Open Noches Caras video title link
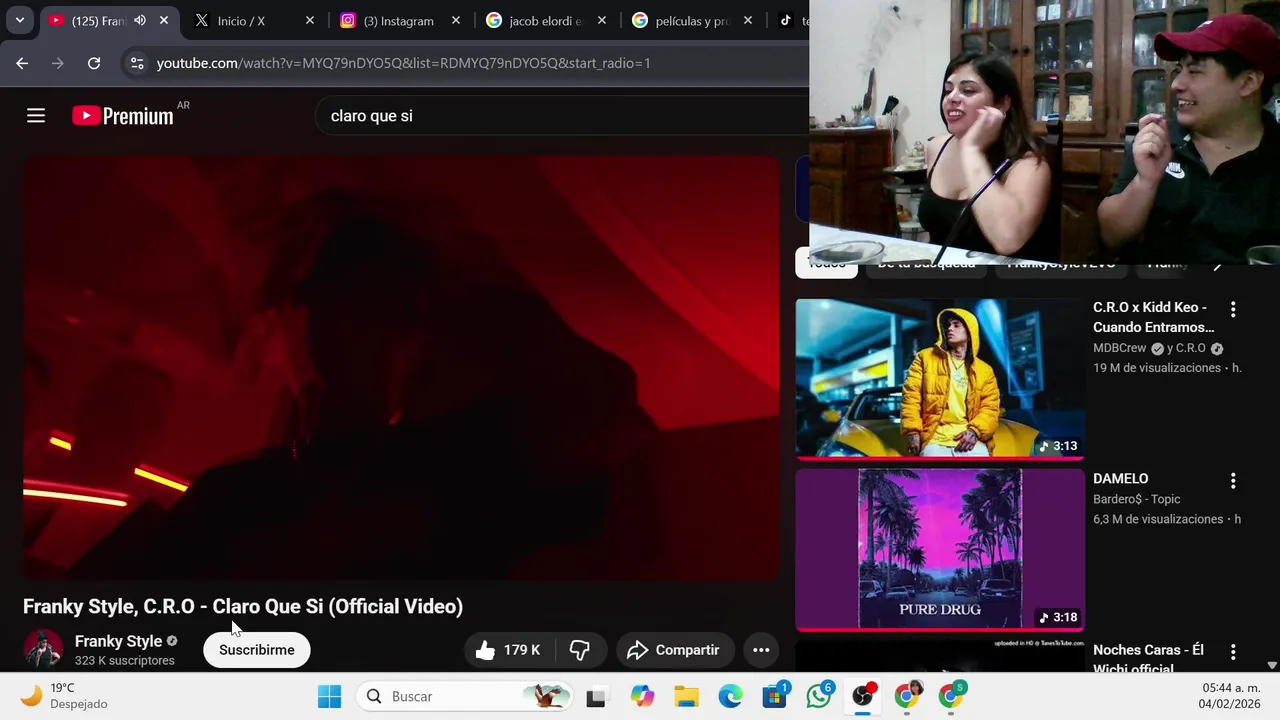 (1148, 658)
